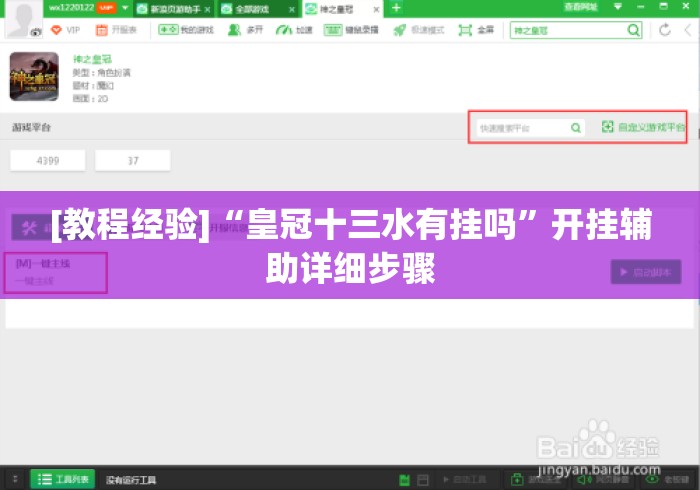
Task: Click the magnifier in top search box
Action: [633, 30]
